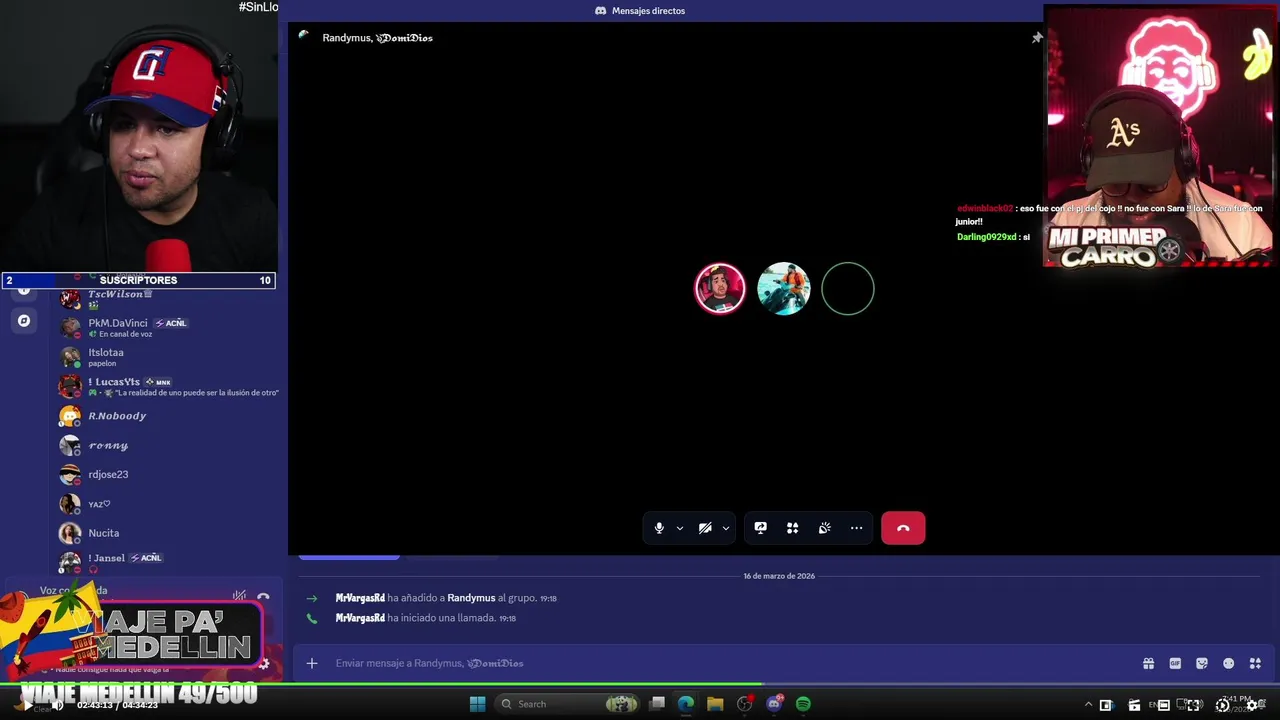Open pinned messages pin icon
This screenshot has height=720, width=1280.
pyautogui.click(x=1037, y=38)
